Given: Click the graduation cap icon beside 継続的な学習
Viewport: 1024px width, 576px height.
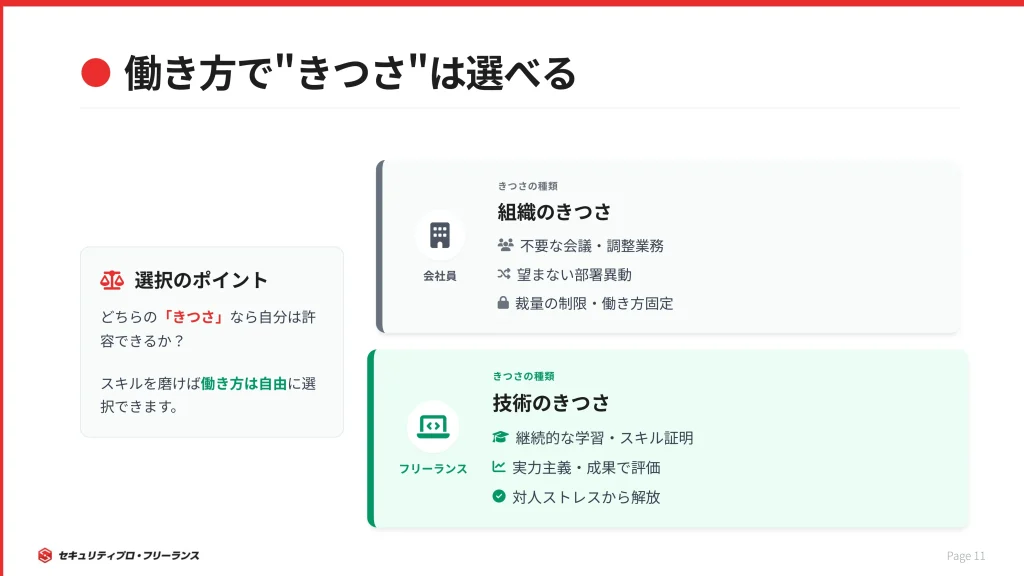Looking at the screenshot, I should (x=500, y=438).
